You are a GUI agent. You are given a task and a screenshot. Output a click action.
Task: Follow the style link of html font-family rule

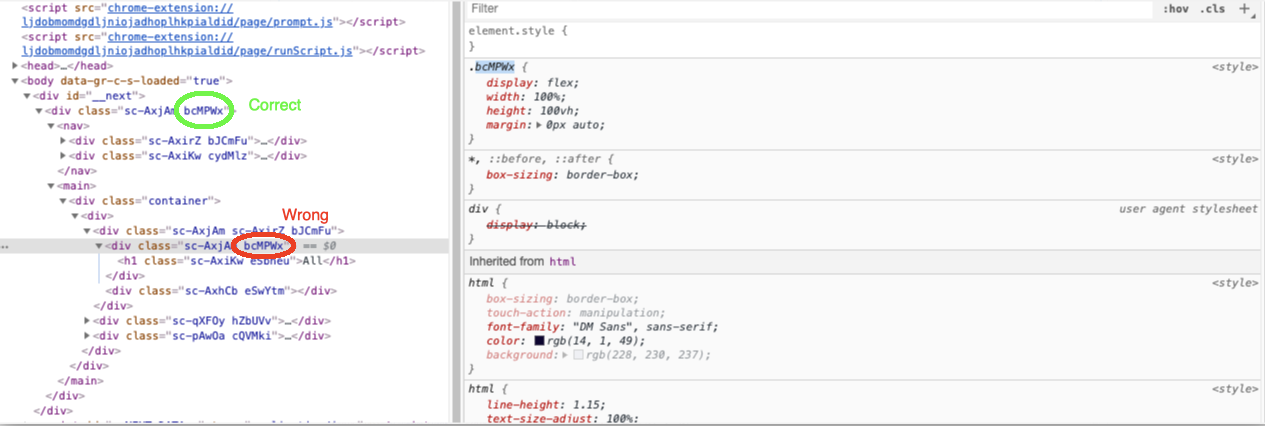pyautogui.click(x=1234, y=283)
